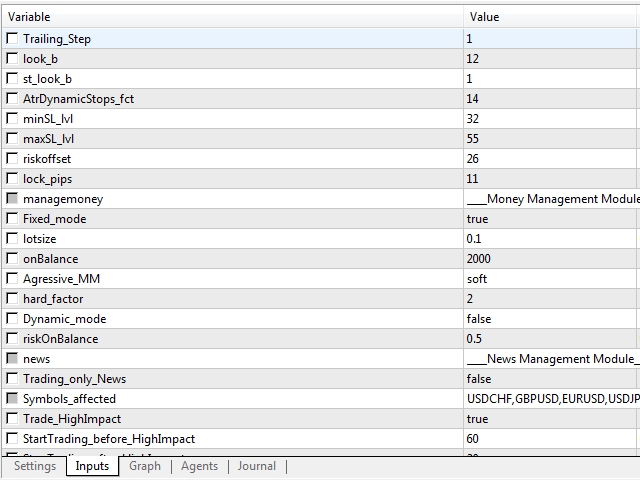Edit the onBalance value 2000
Viewport: 640px width, 480px height.
[x=550, y=259]
